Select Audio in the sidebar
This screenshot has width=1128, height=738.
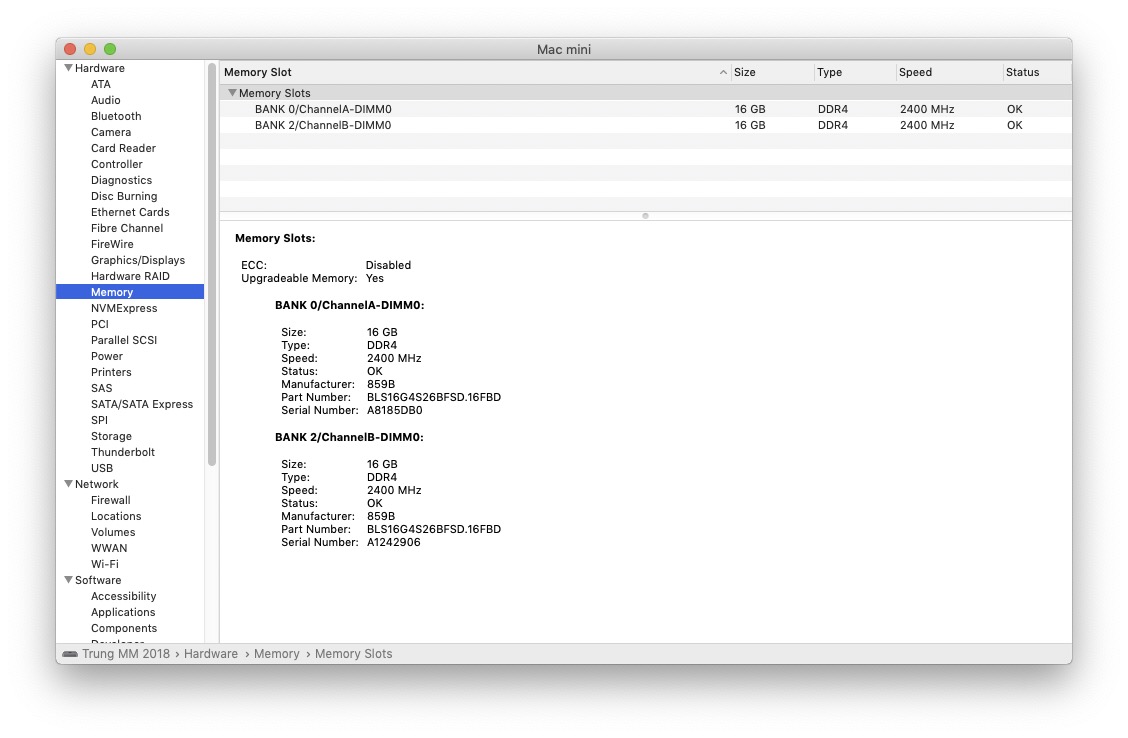click(x=106, y=100)
